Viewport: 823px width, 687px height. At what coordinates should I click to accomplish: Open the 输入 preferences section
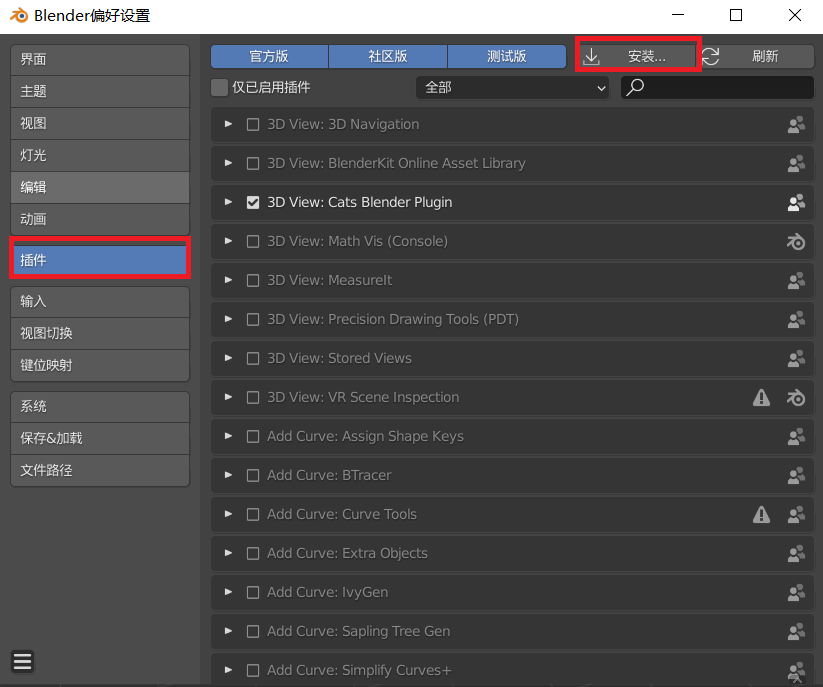100,301
